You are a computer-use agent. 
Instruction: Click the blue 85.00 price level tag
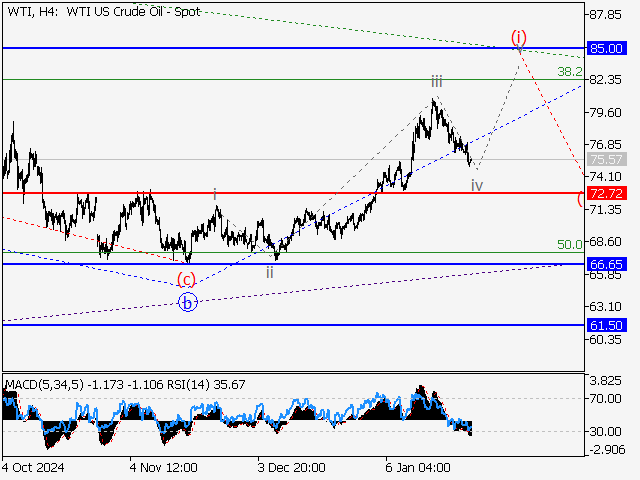pyautogui.click(x=608, y=48)
